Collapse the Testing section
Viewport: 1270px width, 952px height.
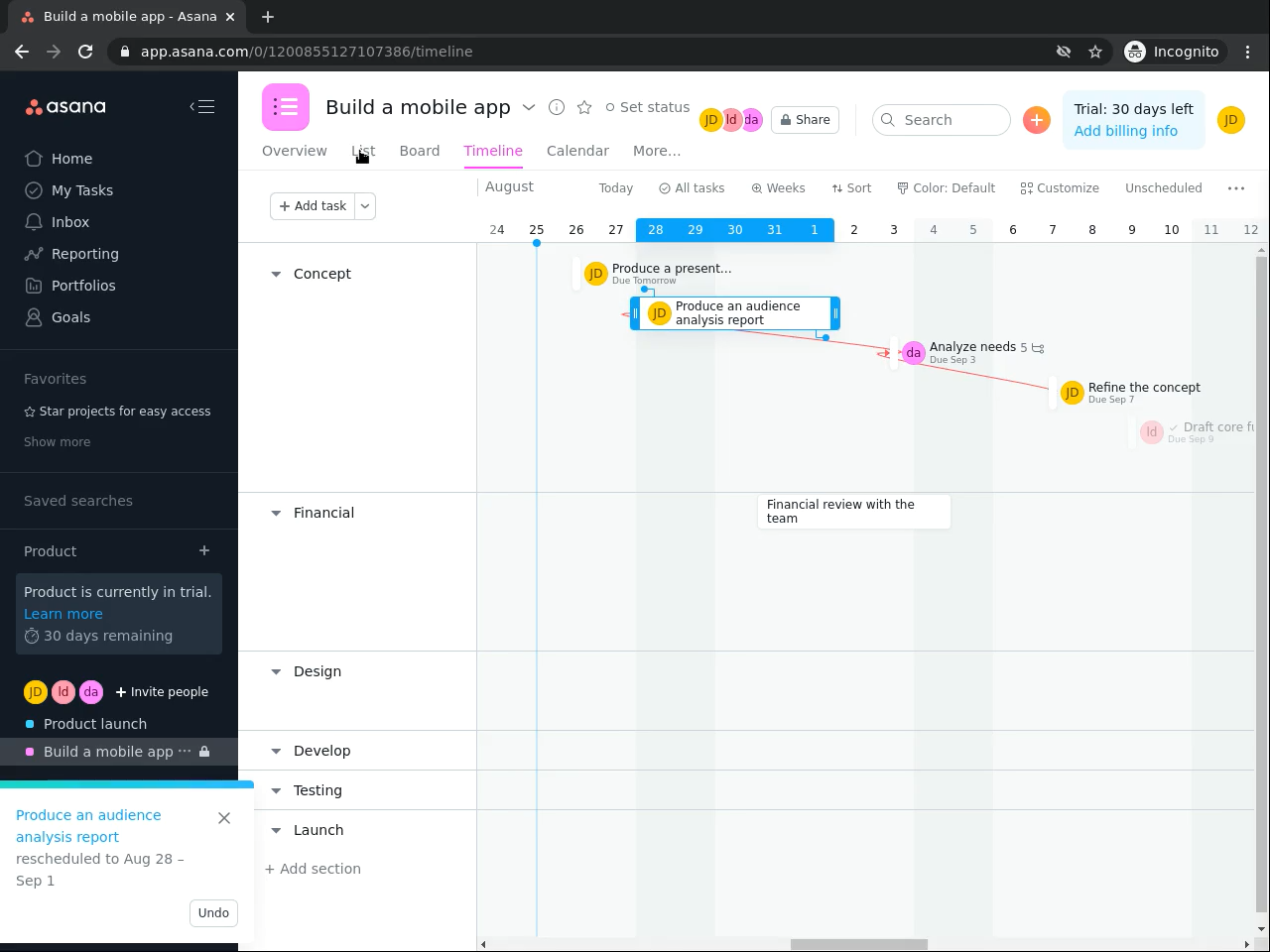(276, 791)
